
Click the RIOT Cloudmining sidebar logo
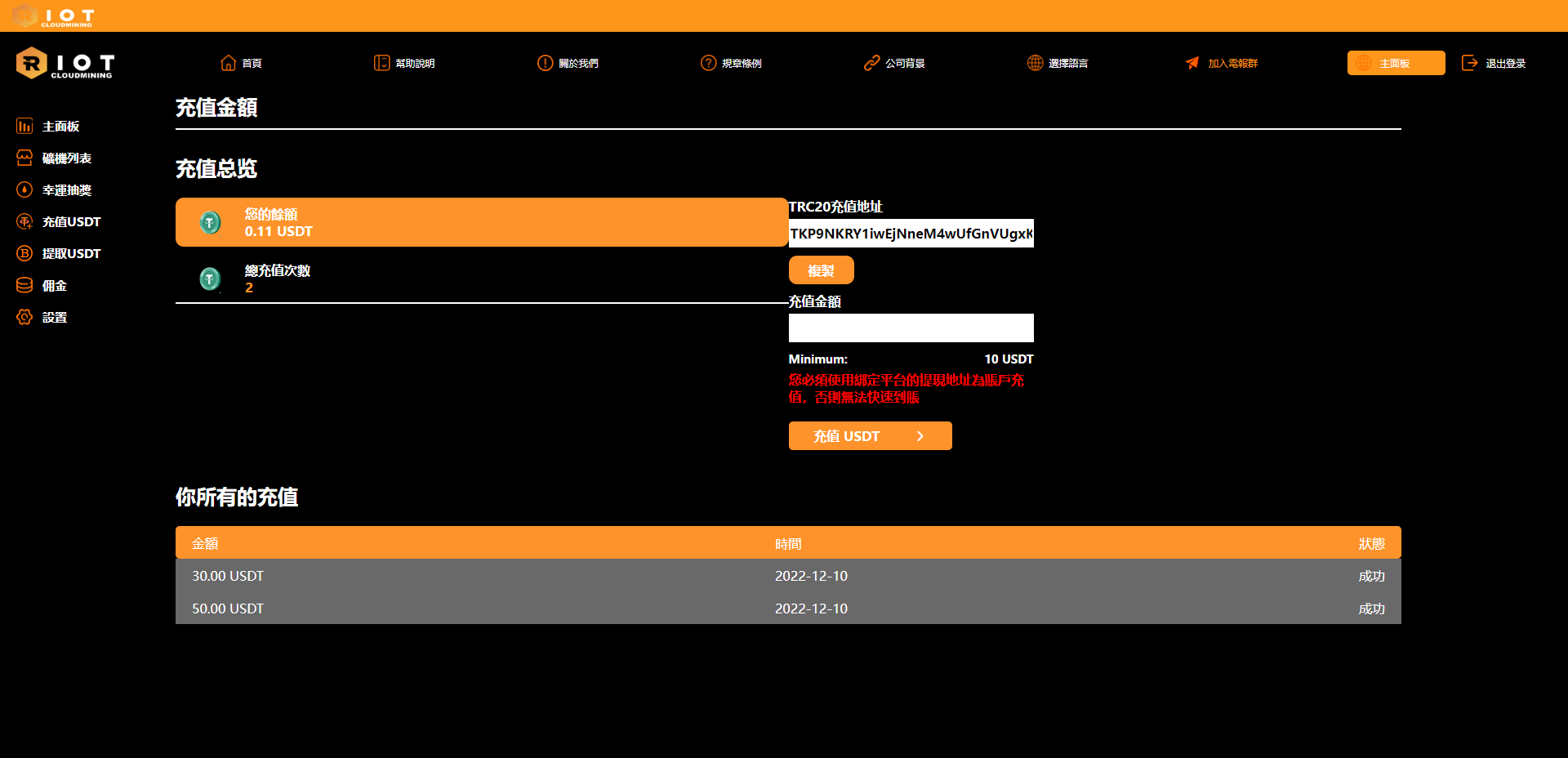coord(65,64)
